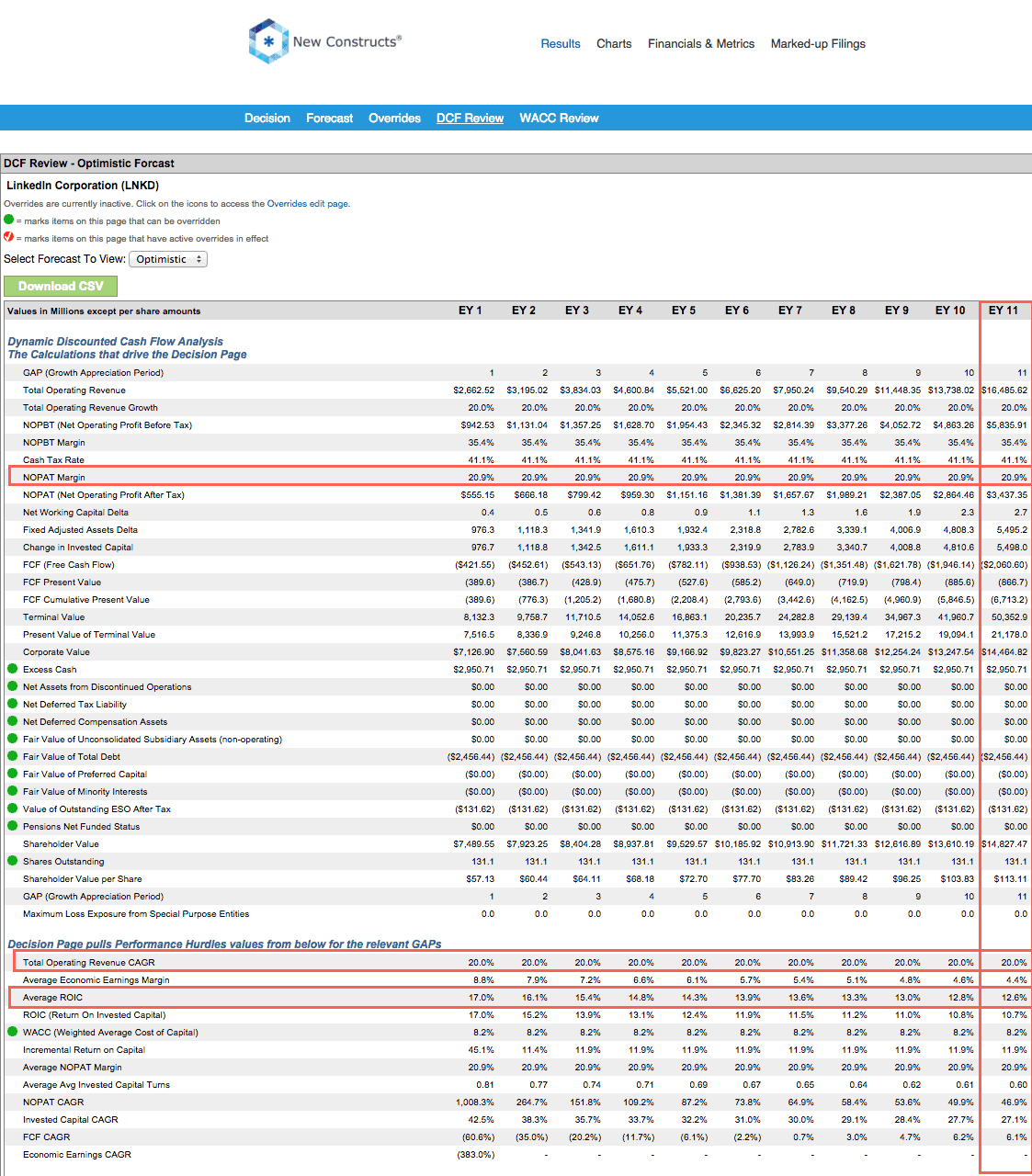Select the EY 11 column header

(x=1004, y=311)
